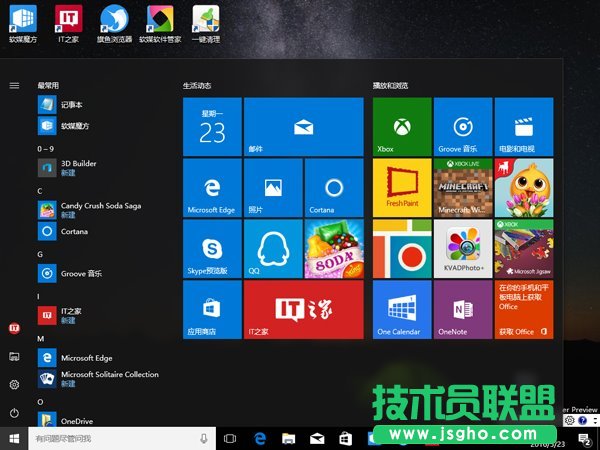Open the hamburger menu in Start

[x=14, y=85]
